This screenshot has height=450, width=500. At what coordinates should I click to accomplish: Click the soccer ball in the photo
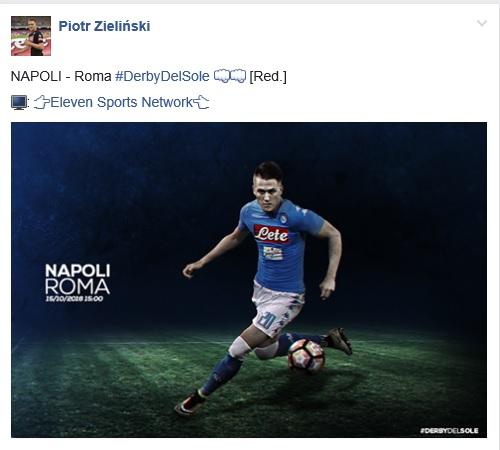(x=306, y=355)
